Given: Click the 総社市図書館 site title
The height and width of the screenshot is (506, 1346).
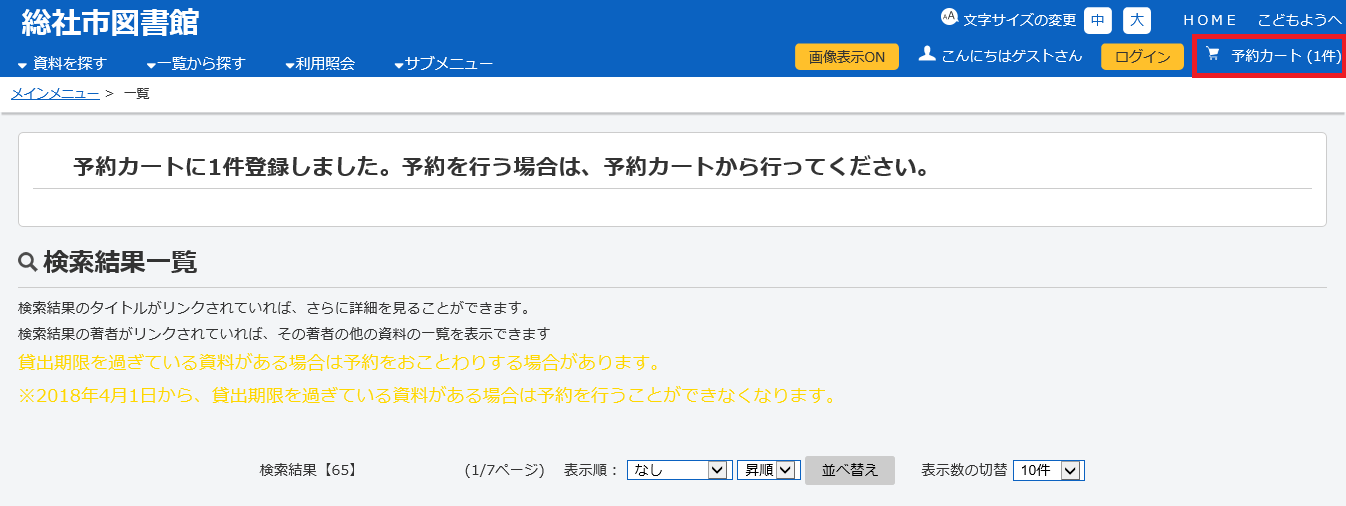Looking at the screenshot, I should (110, 22).
